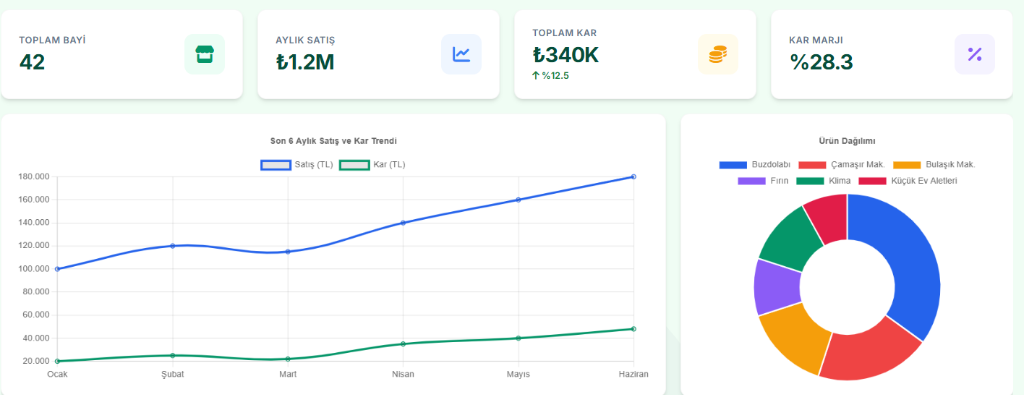This screenshot has height=395, width=1024.
Task: Click the Kar data point for Şubat
Action: (x=172, y=355)
